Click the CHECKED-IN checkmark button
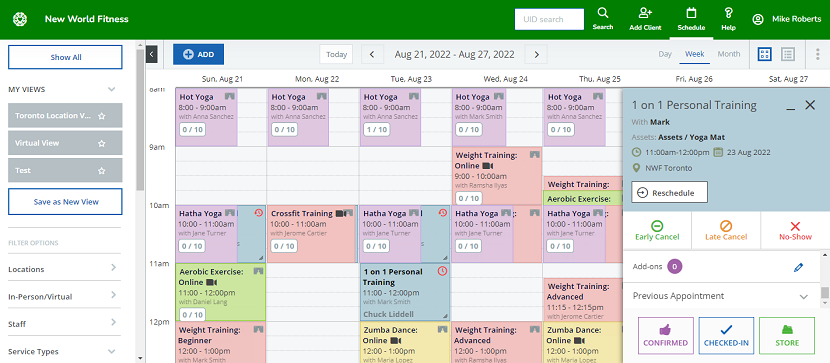The image size is (830, 363). (726, 335)
